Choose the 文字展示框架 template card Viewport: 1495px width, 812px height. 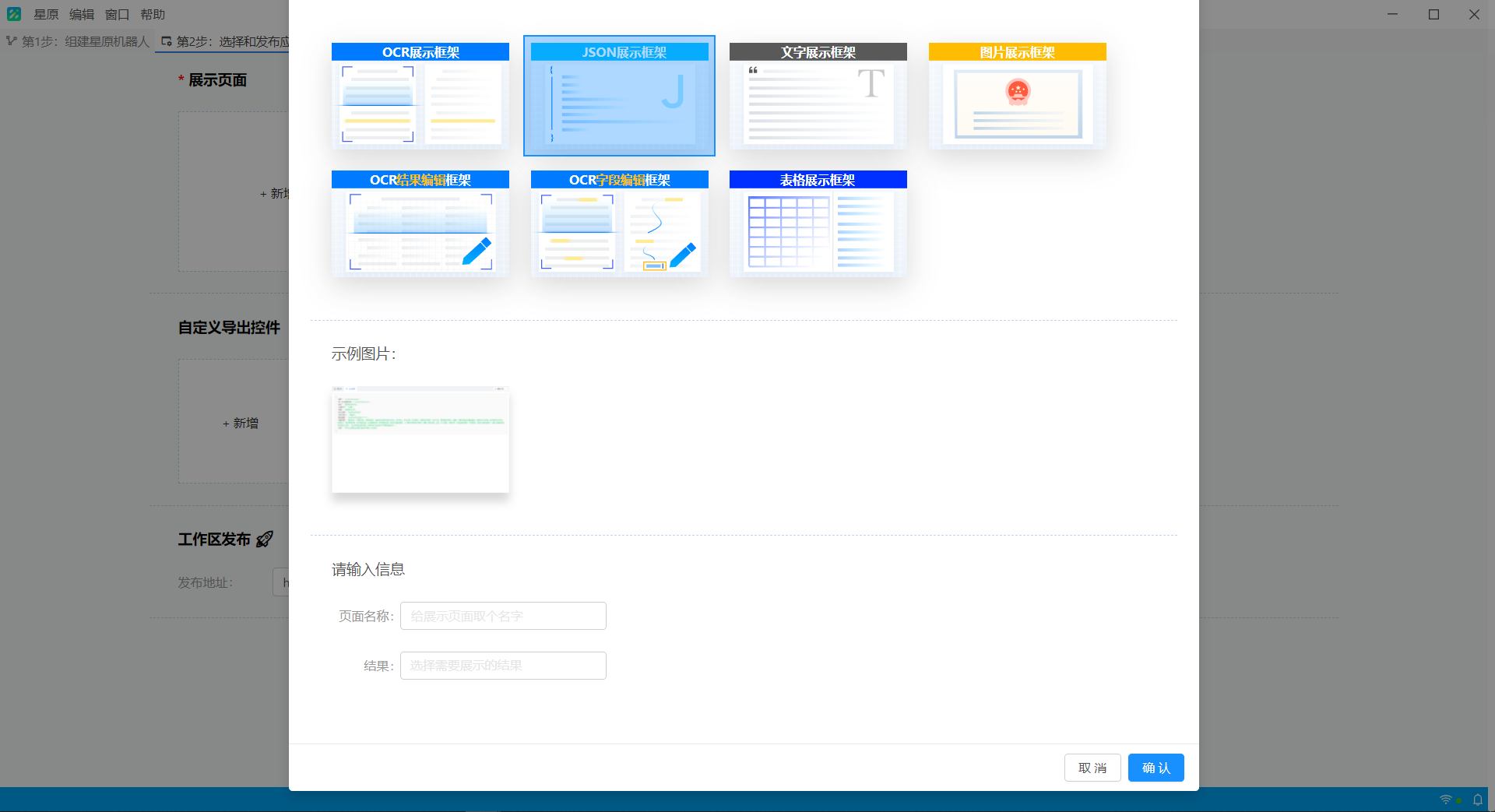(818, 96)
